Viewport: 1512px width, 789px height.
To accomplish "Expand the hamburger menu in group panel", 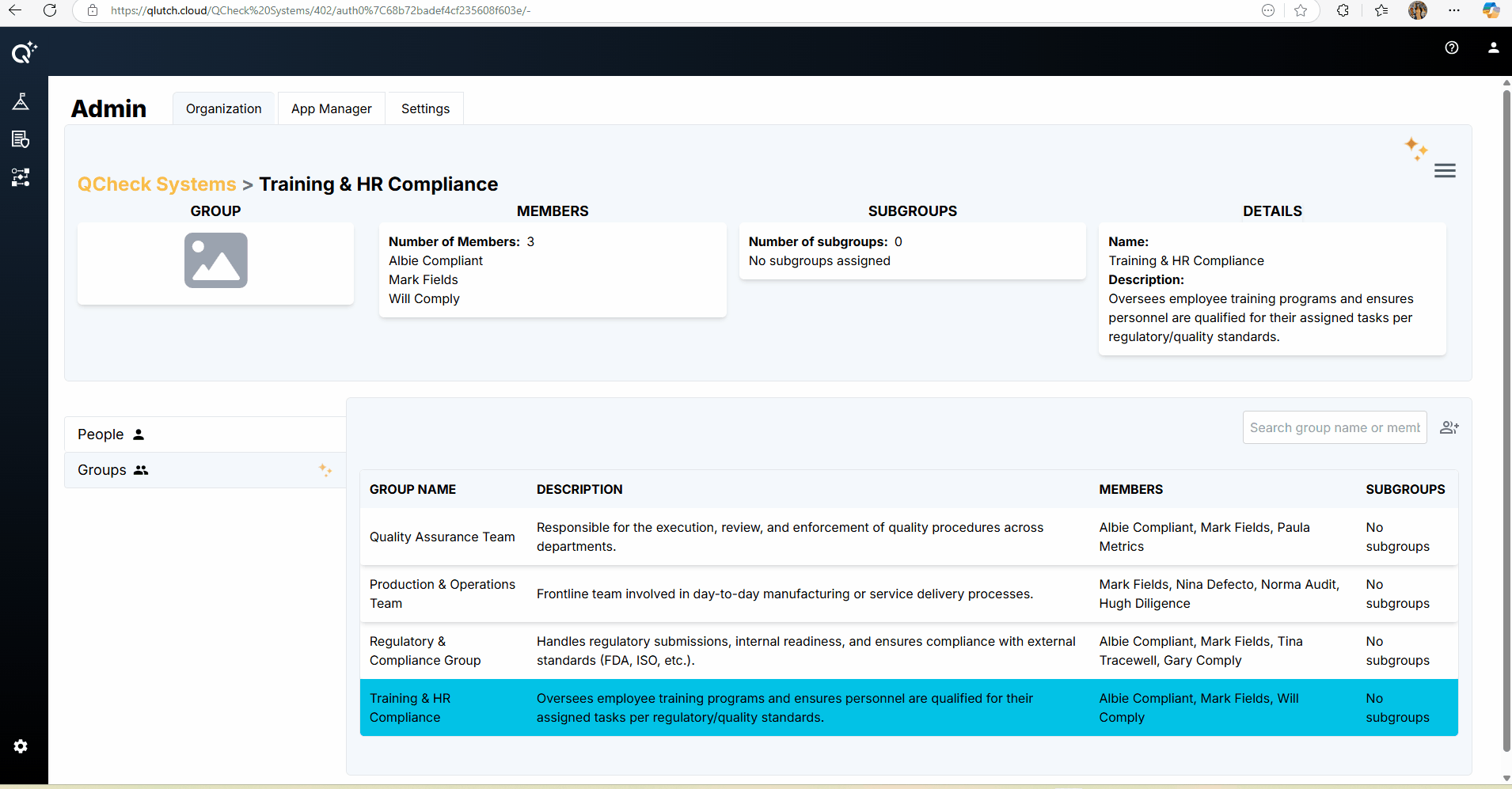I will (x=1445, y=171).
